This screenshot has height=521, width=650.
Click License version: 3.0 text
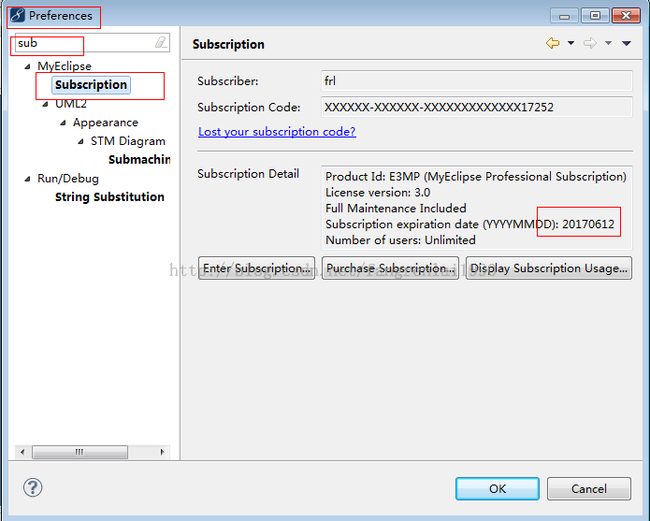click(378, 192)
